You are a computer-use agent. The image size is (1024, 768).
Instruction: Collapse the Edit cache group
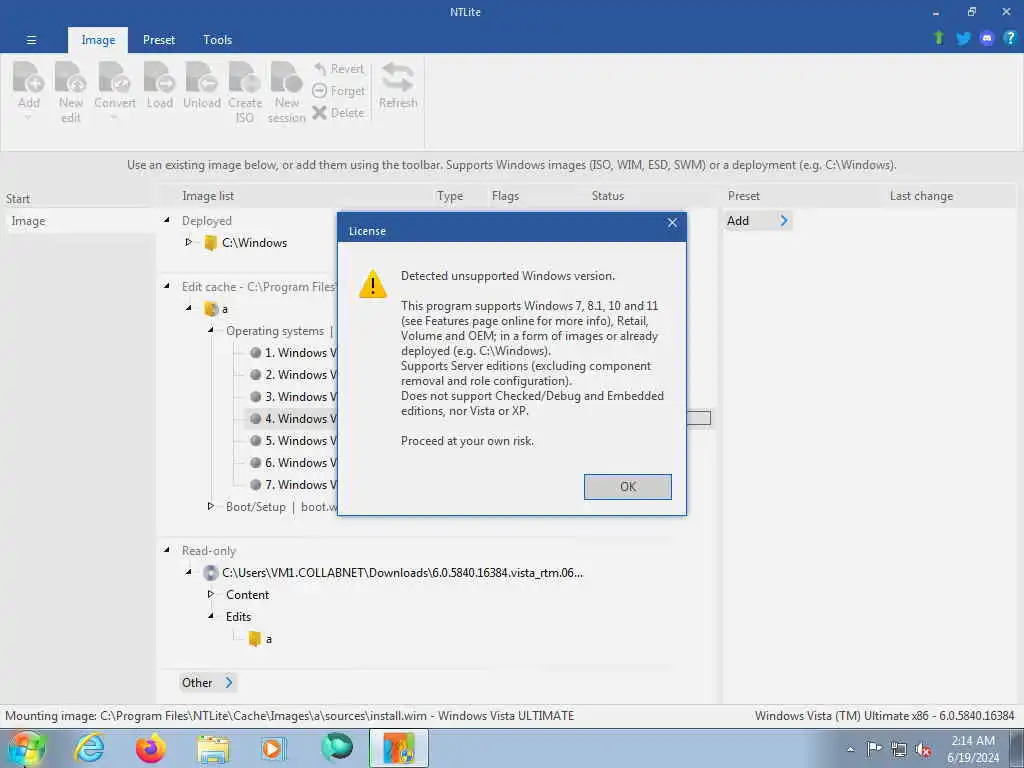167,286
